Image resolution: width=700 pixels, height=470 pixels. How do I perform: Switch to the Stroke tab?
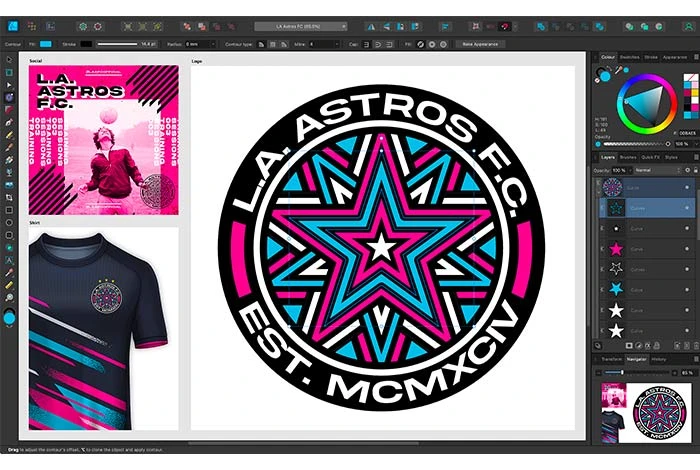click(650, 57)
